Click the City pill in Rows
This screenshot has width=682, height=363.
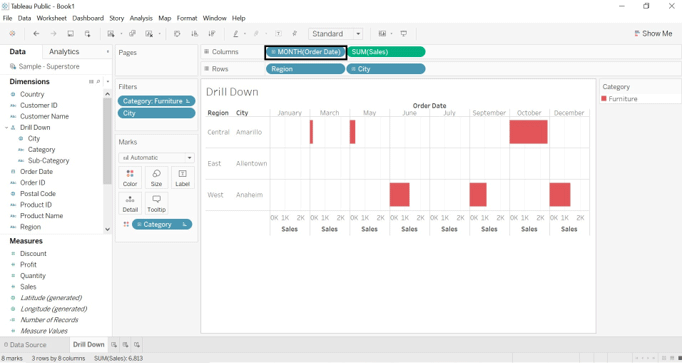tap(386, 69)
